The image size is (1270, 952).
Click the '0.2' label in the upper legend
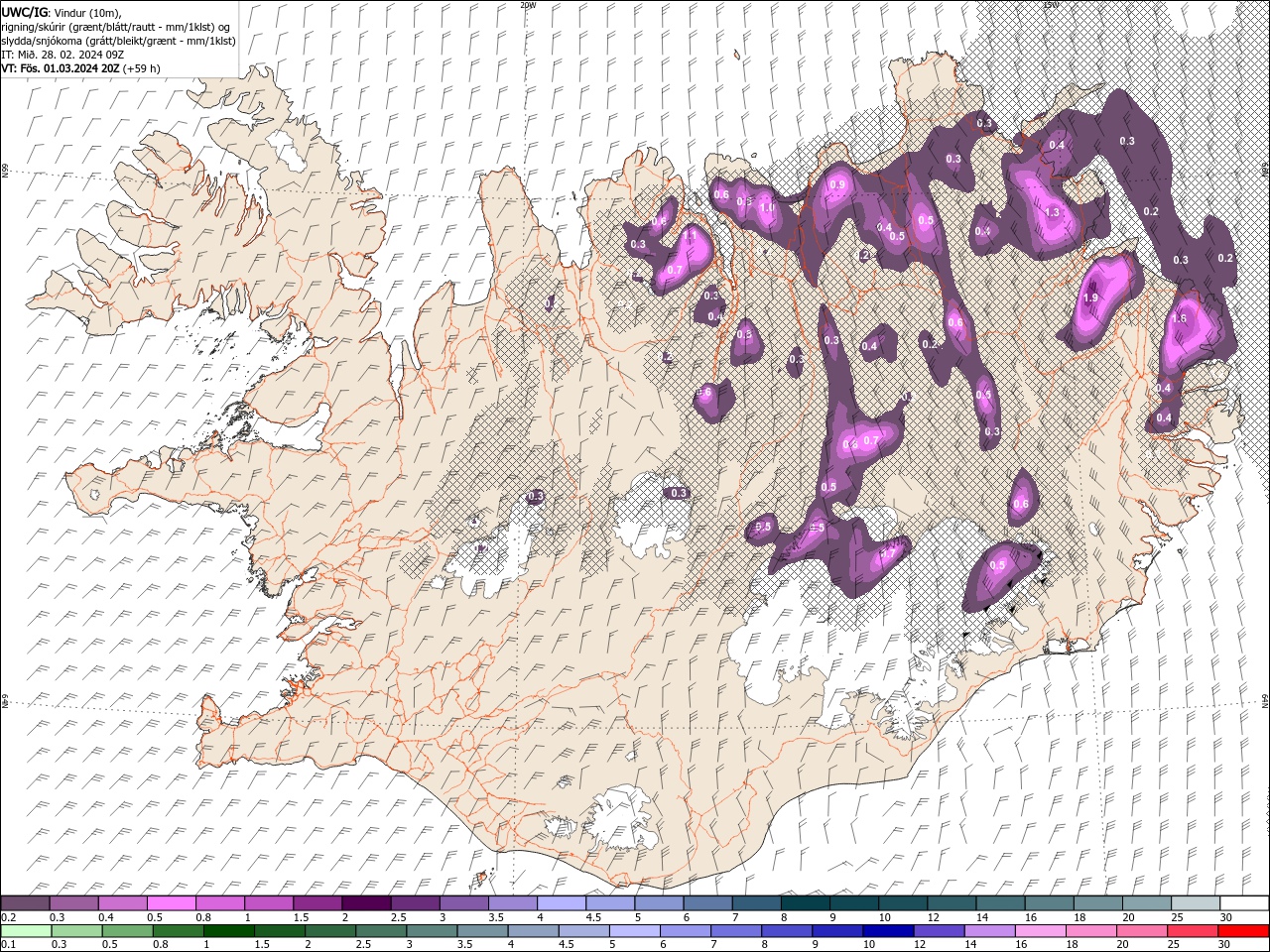click(x=9, y=917)
